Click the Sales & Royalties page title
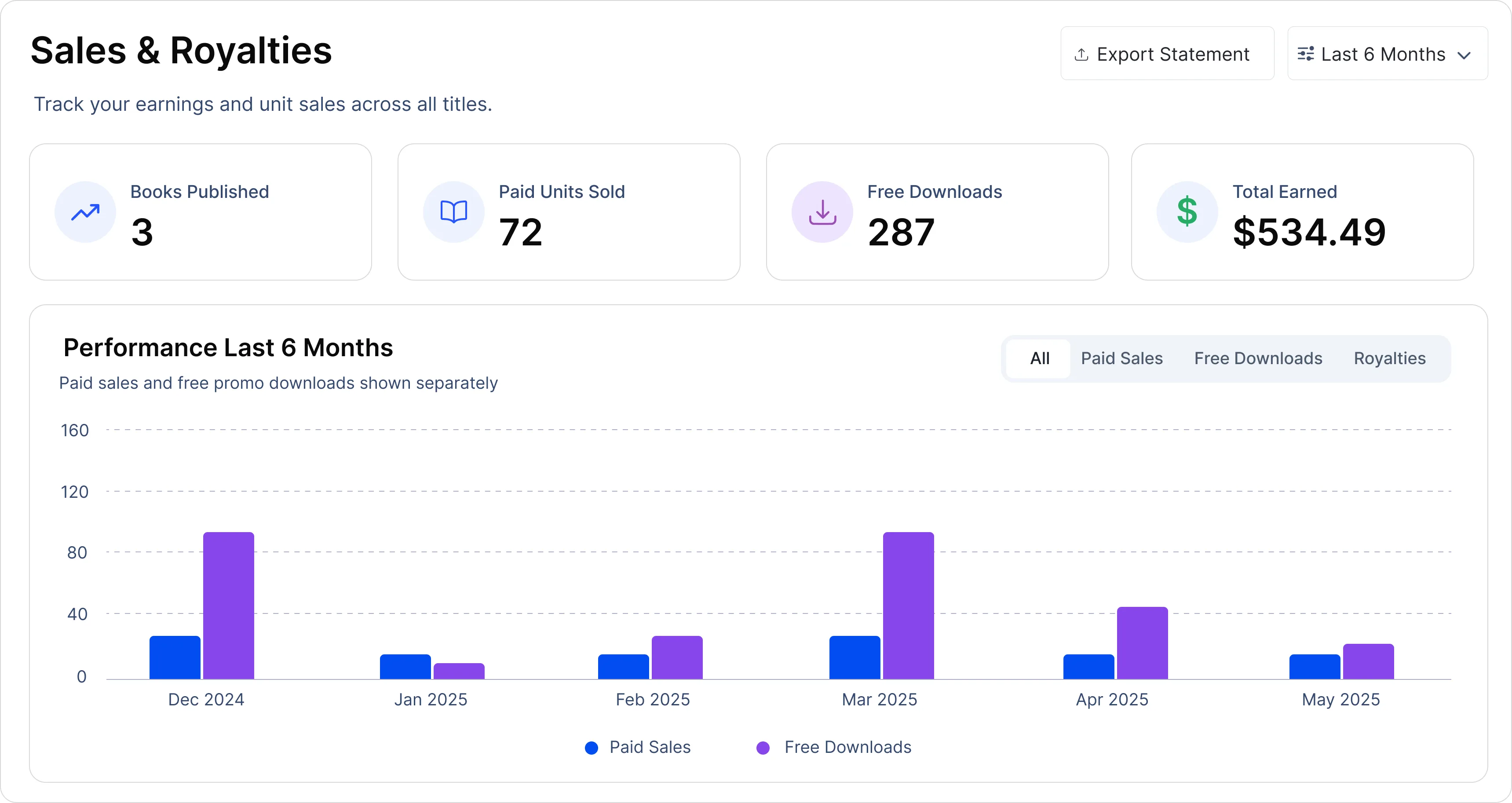This screenshot has width=1512, height=803. tap(181, 51)
